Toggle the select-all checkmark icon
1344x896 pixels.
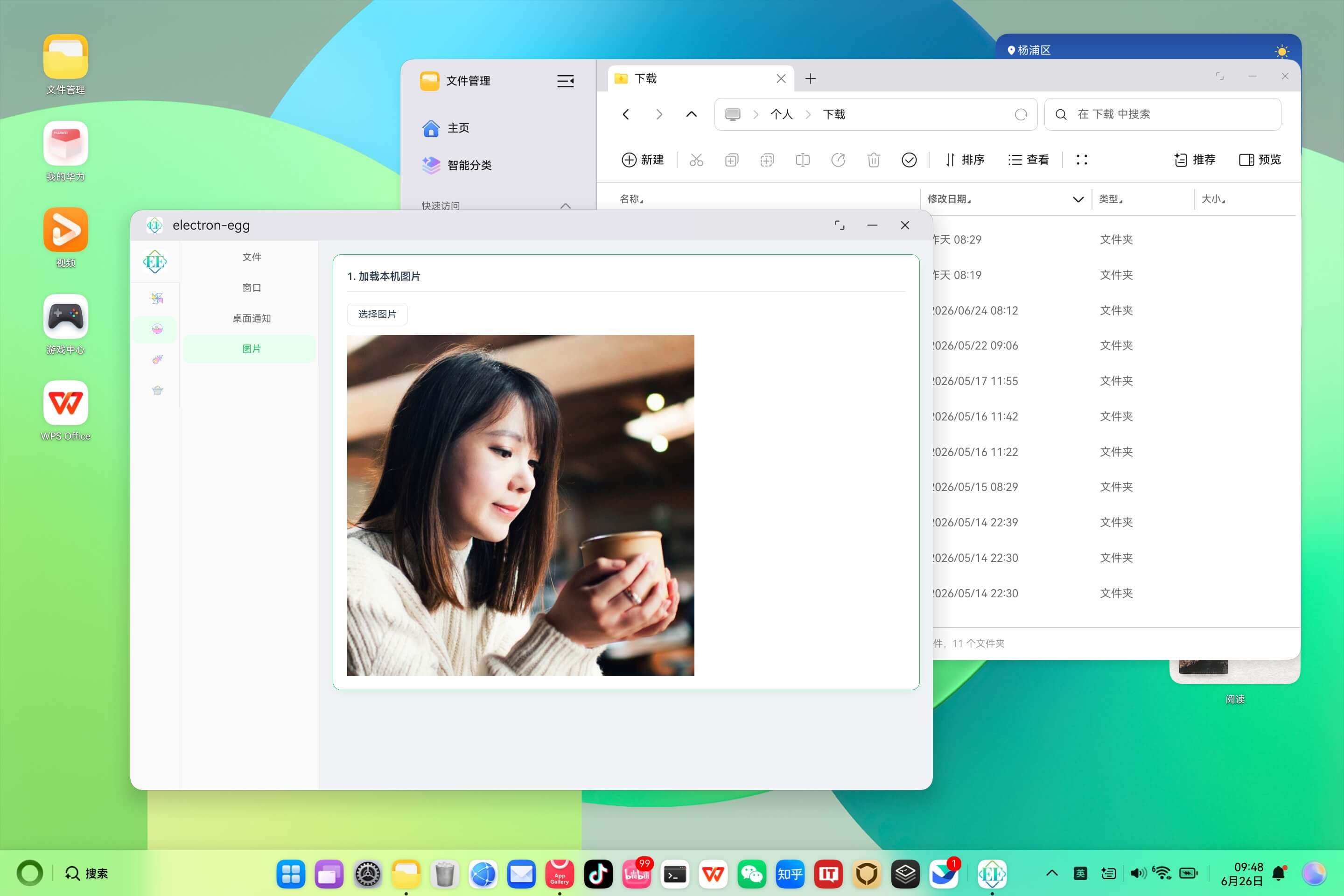click(x=909, y=160)
